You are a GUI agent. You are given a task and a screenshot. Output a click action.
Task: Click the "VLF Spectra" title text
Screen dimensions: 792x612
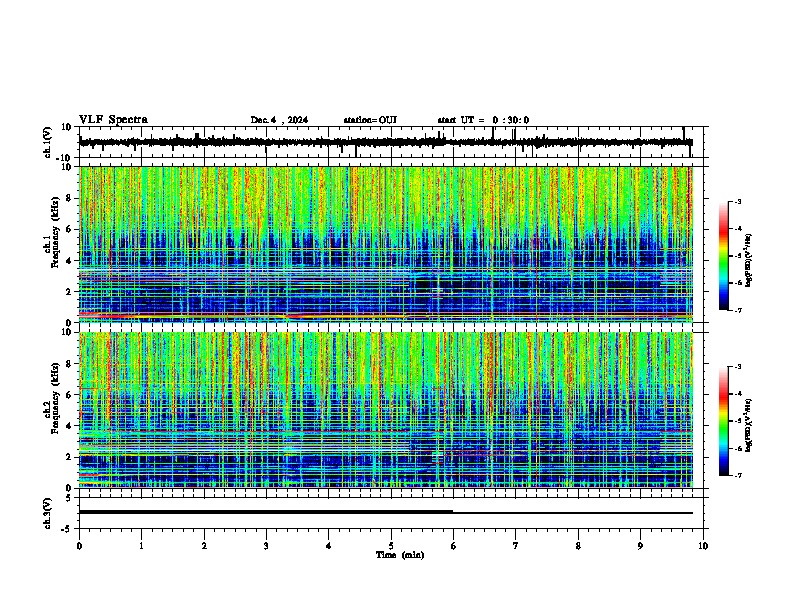[x=113, y=120]
